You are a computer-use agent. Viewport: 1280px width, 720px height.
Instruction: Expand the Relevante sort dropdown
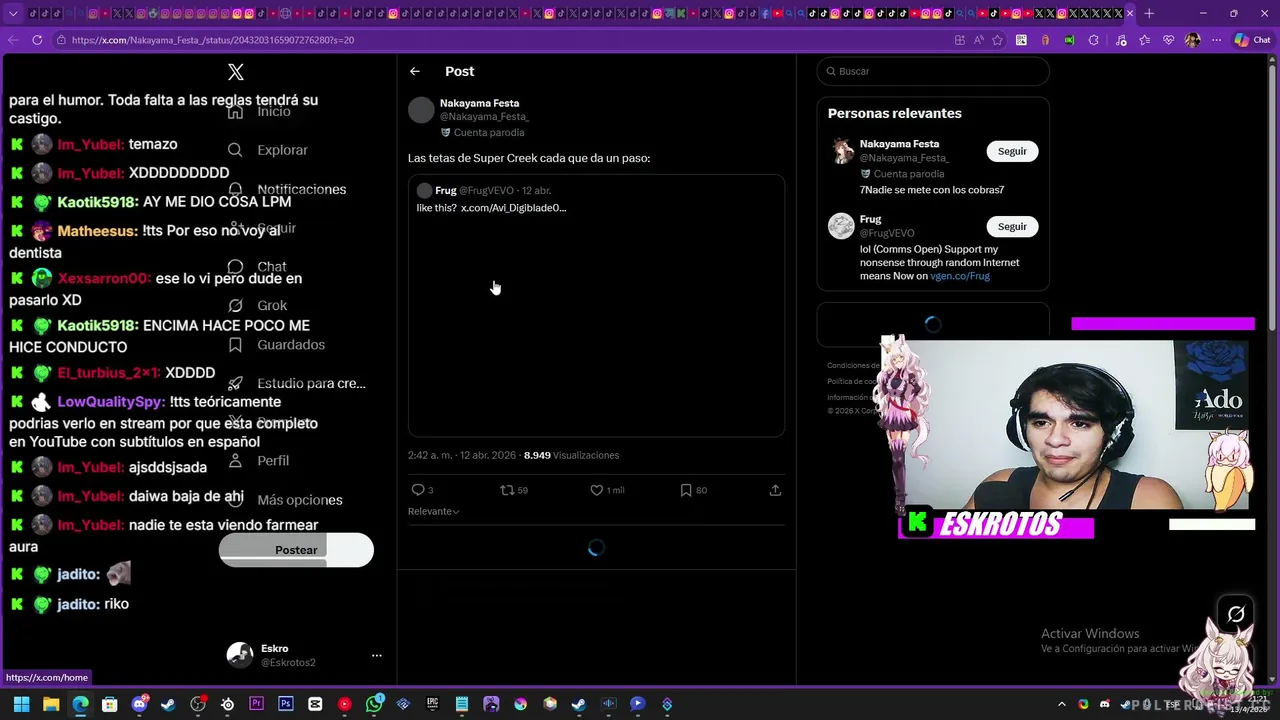434,512
